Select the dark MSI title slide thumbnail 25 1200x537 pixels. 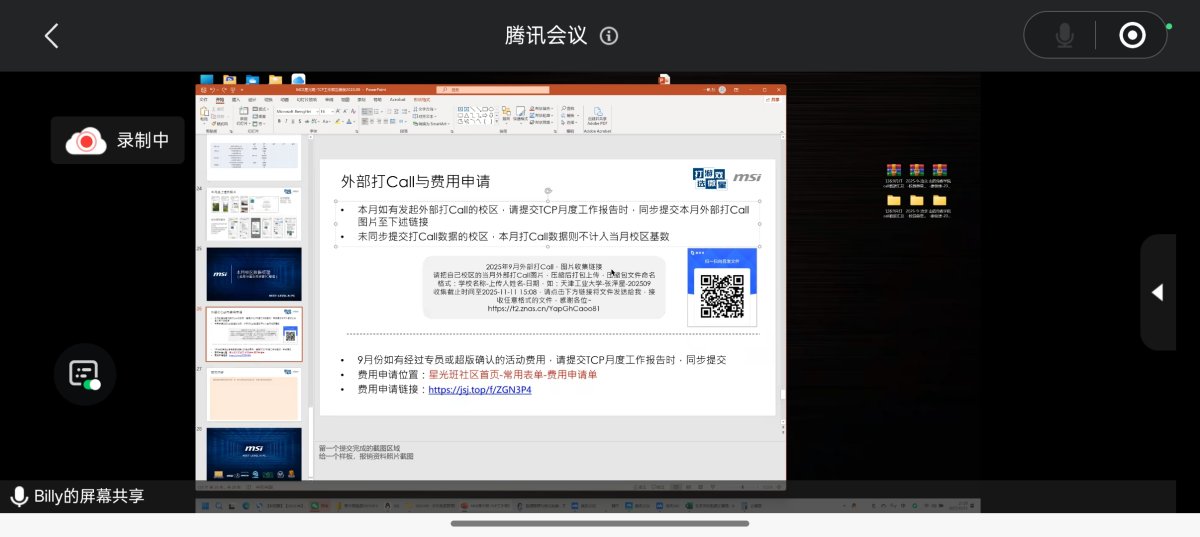point(253,274)
